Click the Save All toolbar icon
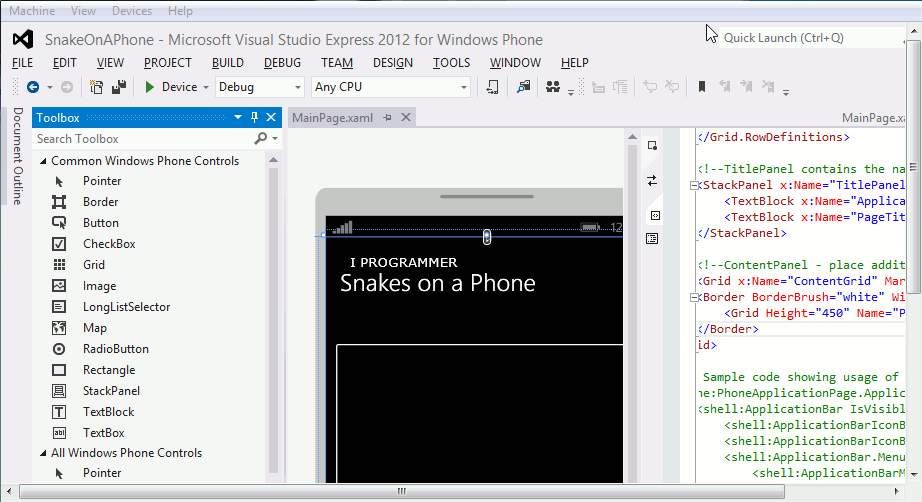 119,87
